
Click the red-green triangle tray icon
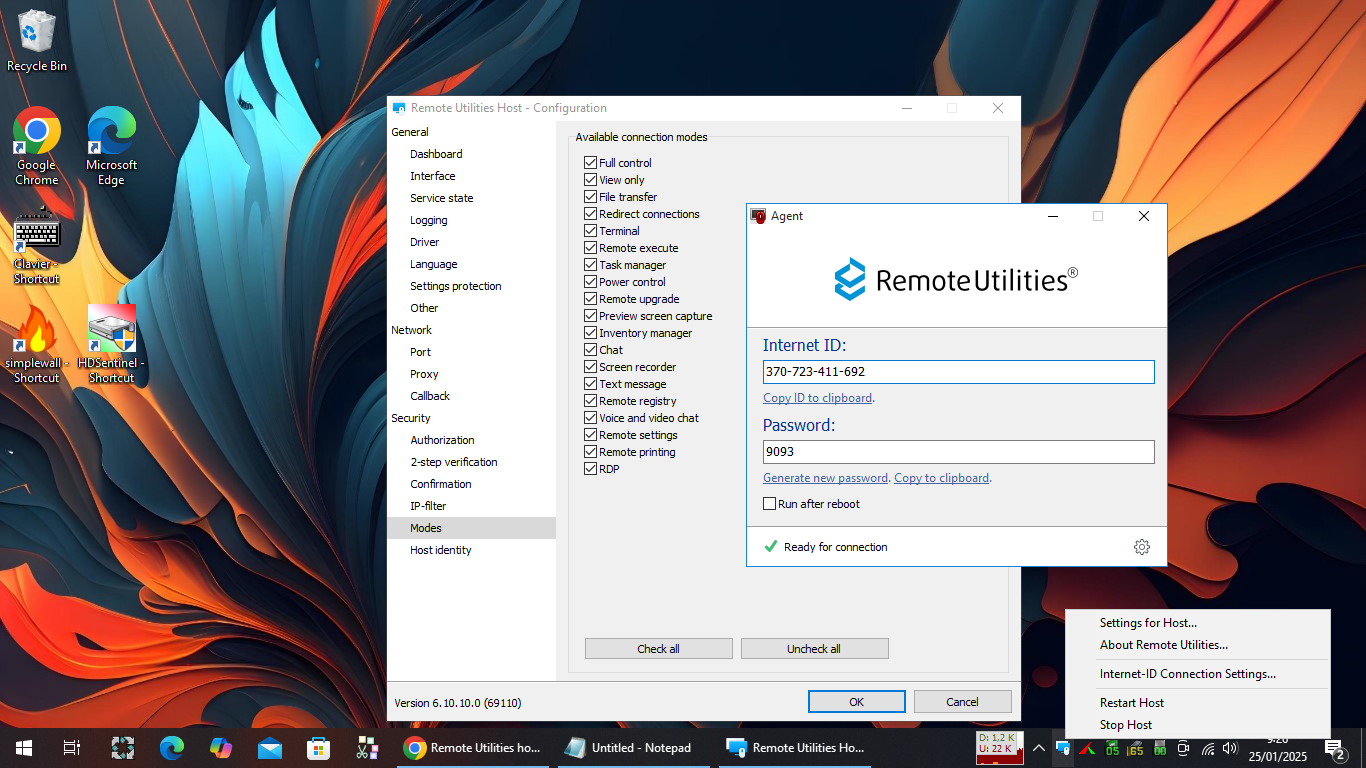click(1088, 748)
